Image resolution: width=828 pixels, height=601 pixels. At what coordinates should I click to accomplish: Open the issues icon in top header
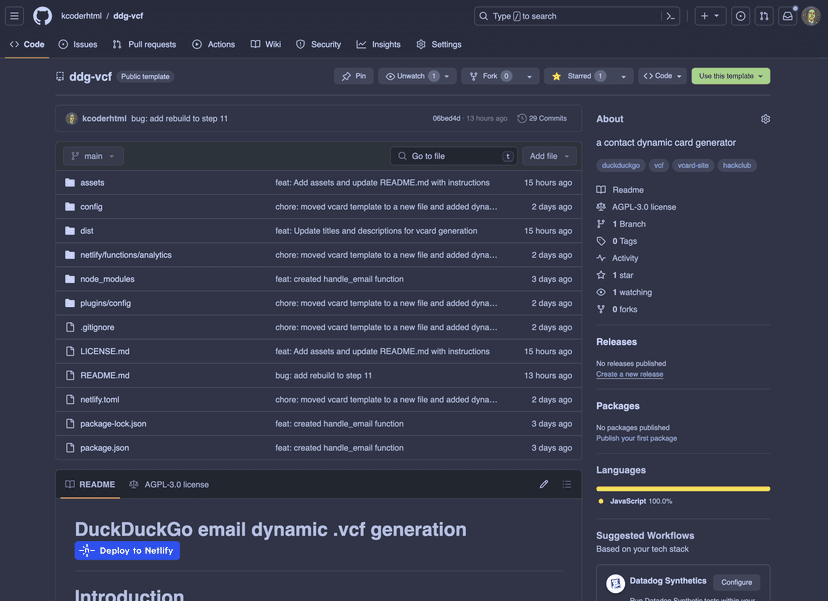click(x=740, y=16)
